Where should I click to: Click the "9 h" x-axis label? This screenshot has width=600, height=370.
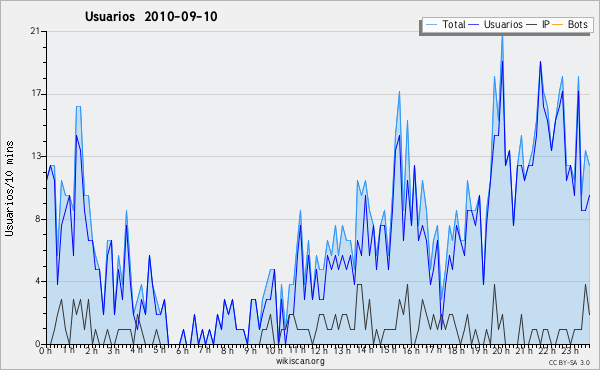250,351
